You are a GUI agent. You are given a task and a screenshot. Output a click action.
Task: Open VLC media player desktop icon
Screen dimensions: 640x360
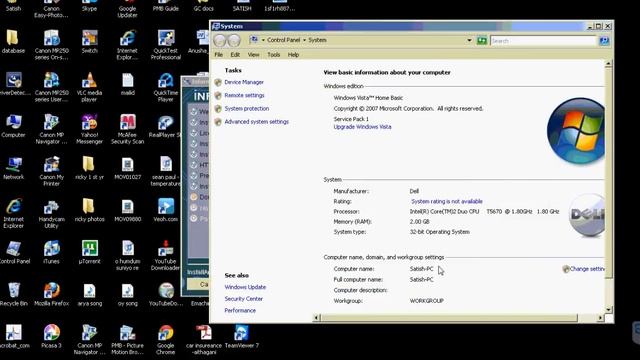pos(89,87)
